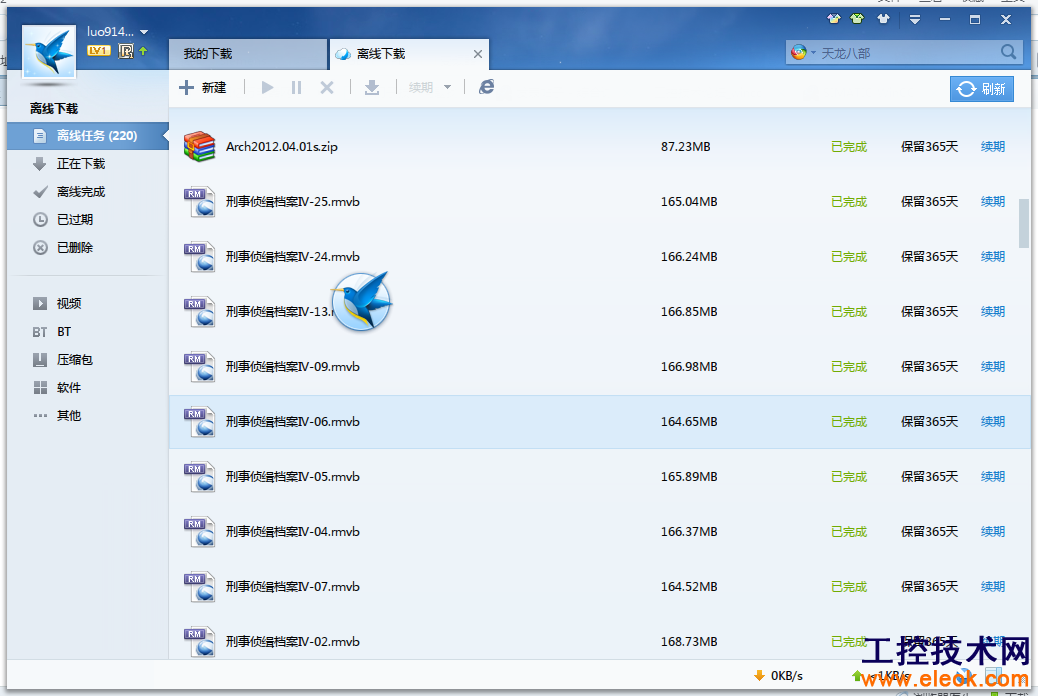Click the floating bird logo ball
Screen dimensions: 1038x696
coord(361,302)
